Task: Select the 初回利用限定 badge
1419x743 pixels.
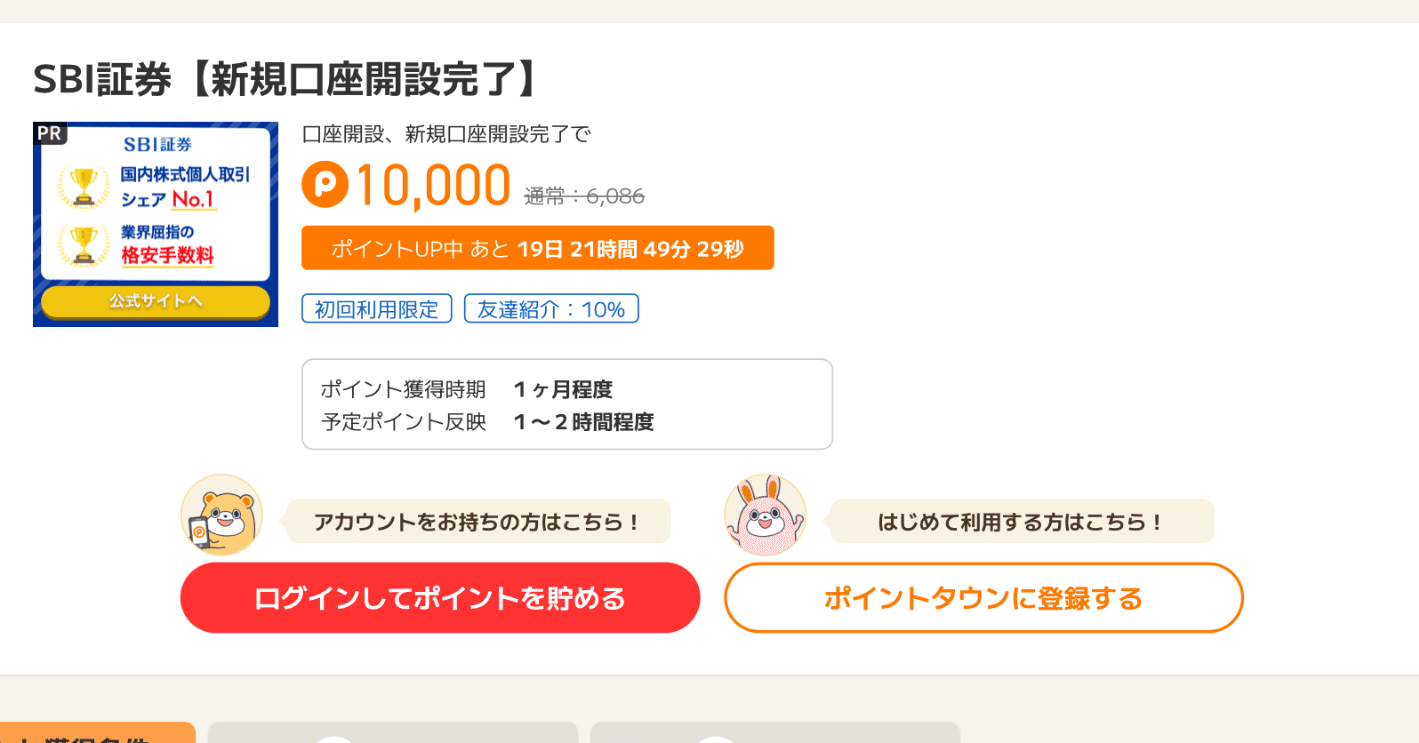Action: [x=377, y=308]
